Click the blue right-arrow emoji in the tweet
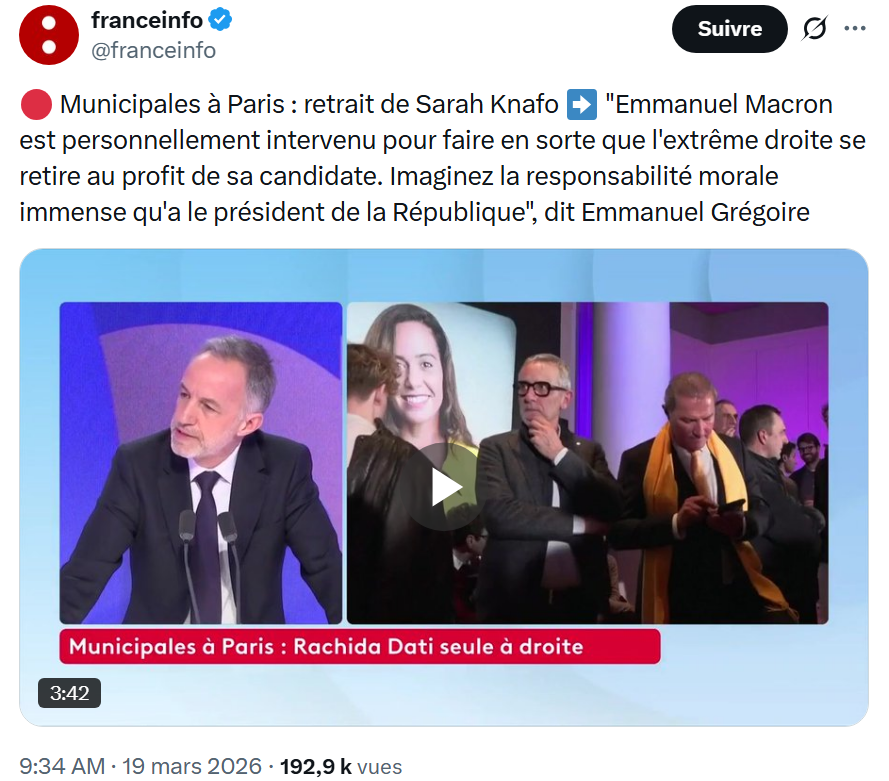This screenshot has height=781, width=889. point(581,104)
